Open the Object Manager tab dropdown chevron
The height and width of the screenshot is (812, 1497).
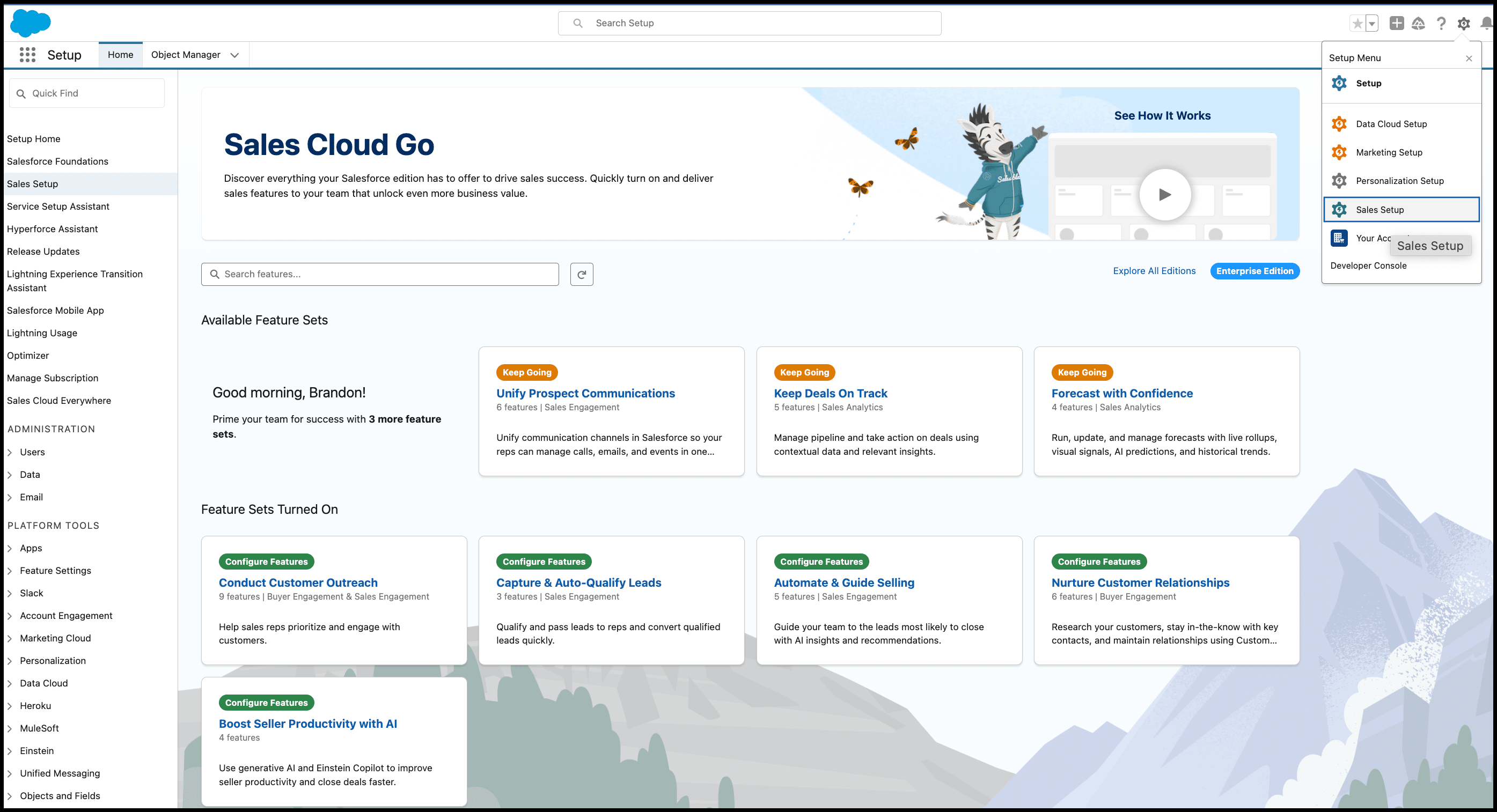coord(235,55)
